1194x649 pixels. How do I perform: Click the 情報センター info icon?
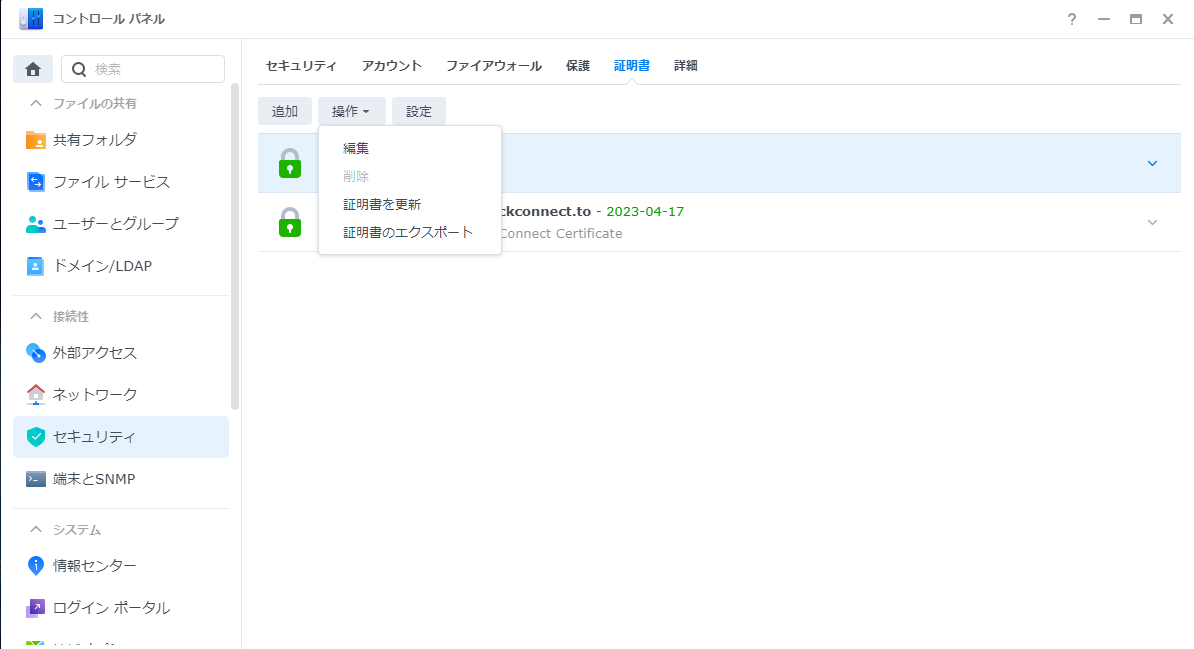(x=36, y=565)
